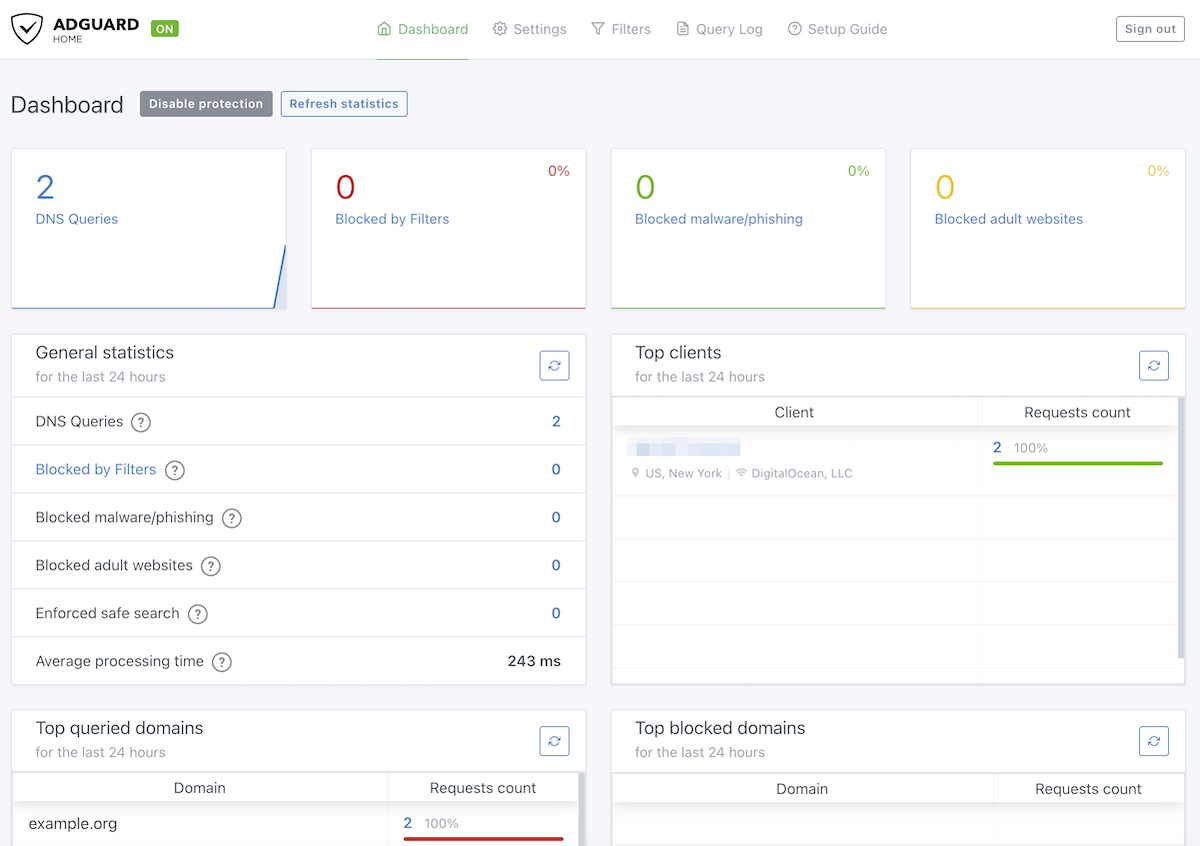The height and width of the screenshot is (846, 1200).
Task: Refresh the Top clients panel
Action: (1153, 365)
